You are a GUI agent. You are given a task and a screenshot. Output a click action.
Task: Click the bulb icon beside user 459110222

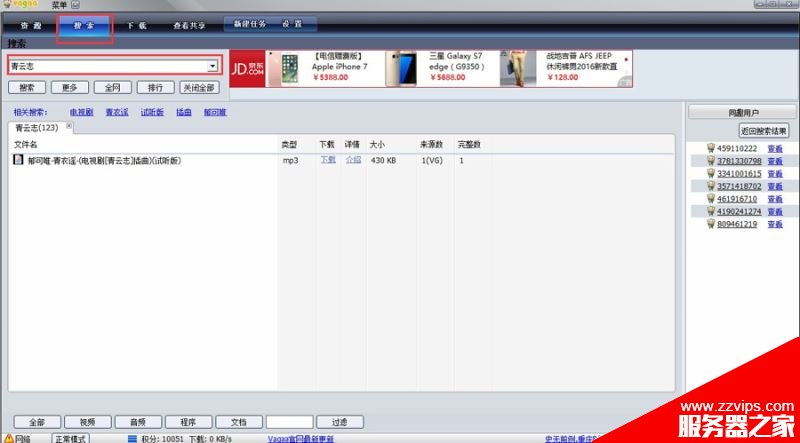(711, 149)
